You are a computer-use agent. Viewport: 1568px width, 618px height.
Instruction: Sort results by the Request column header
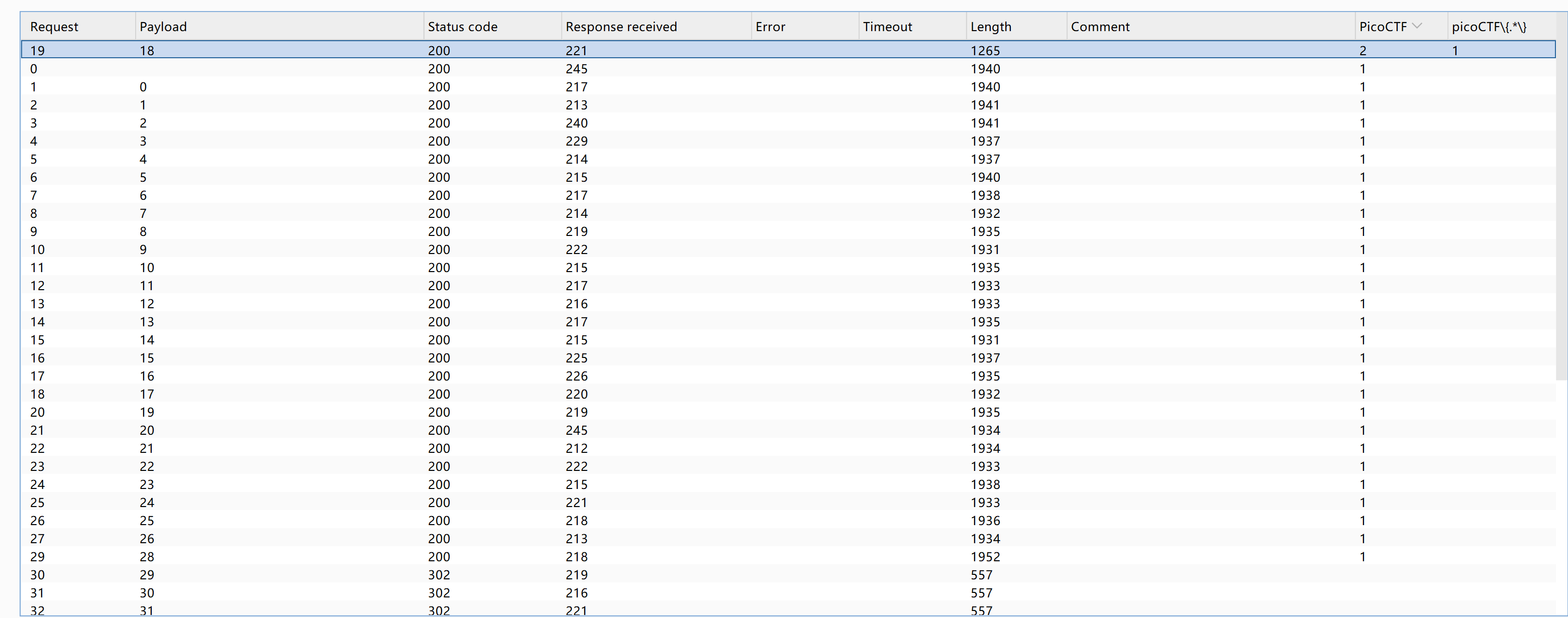point(78,27)
